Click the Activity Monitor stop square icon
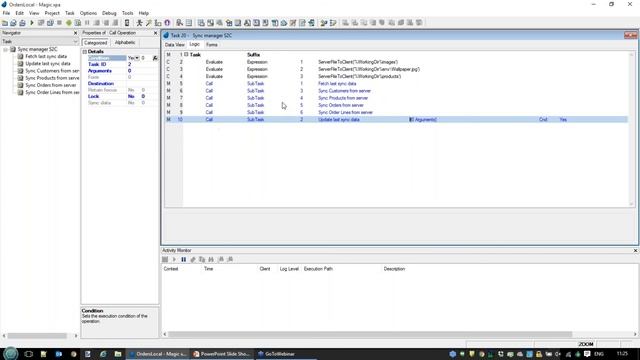 pos(165,260)
